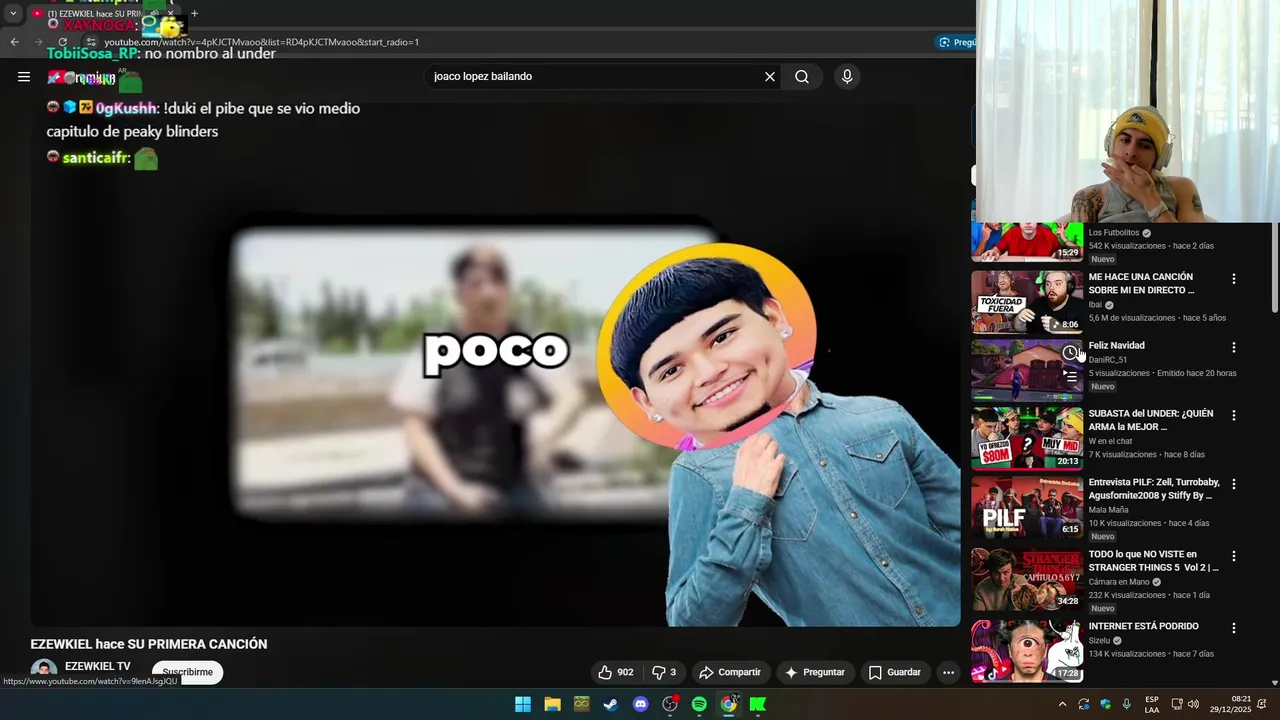Open Entrevista PILF video title
Viewport: 1280px width, 720px height.
(1154, 489)
